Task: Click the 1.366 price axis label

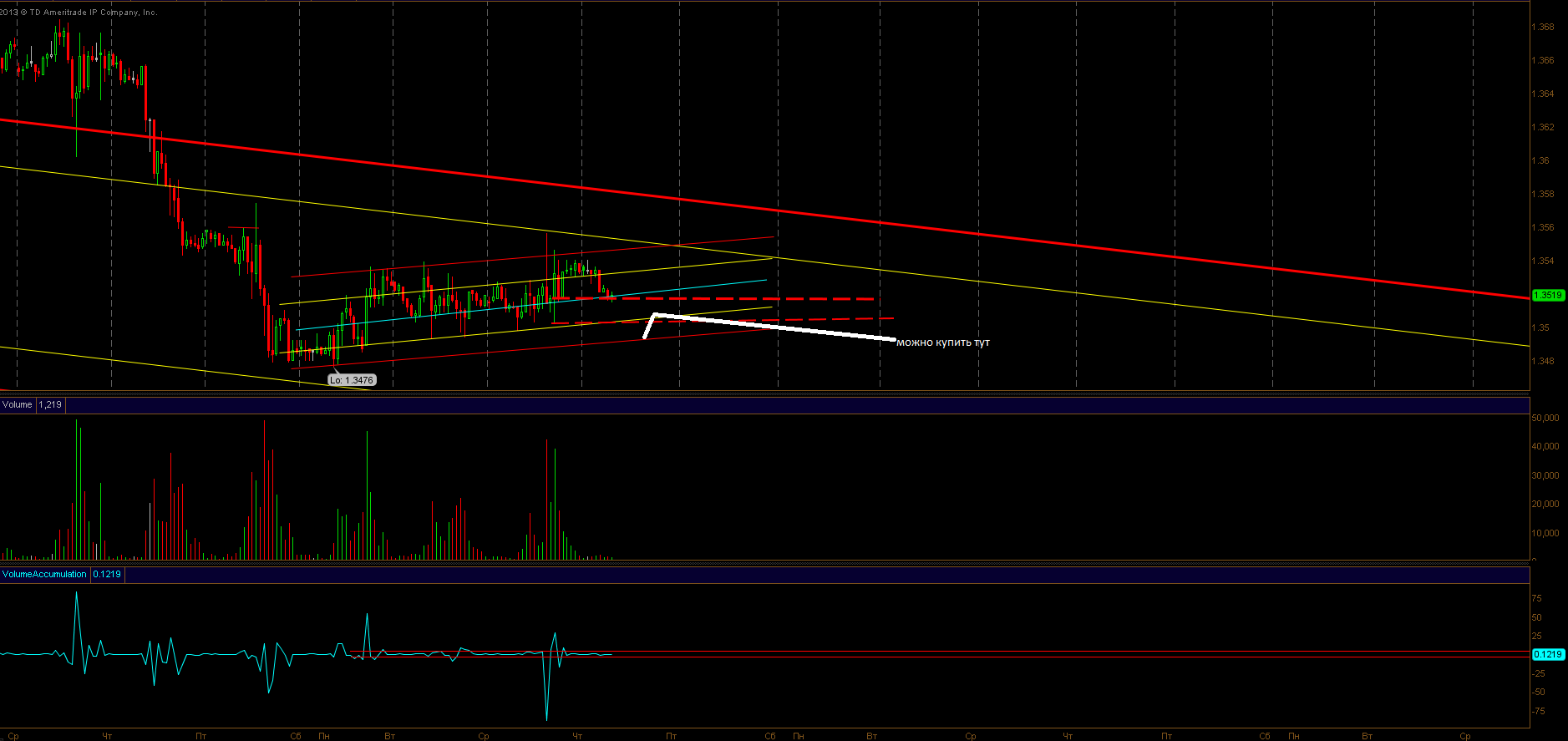Action: [x=1543, y=60]
